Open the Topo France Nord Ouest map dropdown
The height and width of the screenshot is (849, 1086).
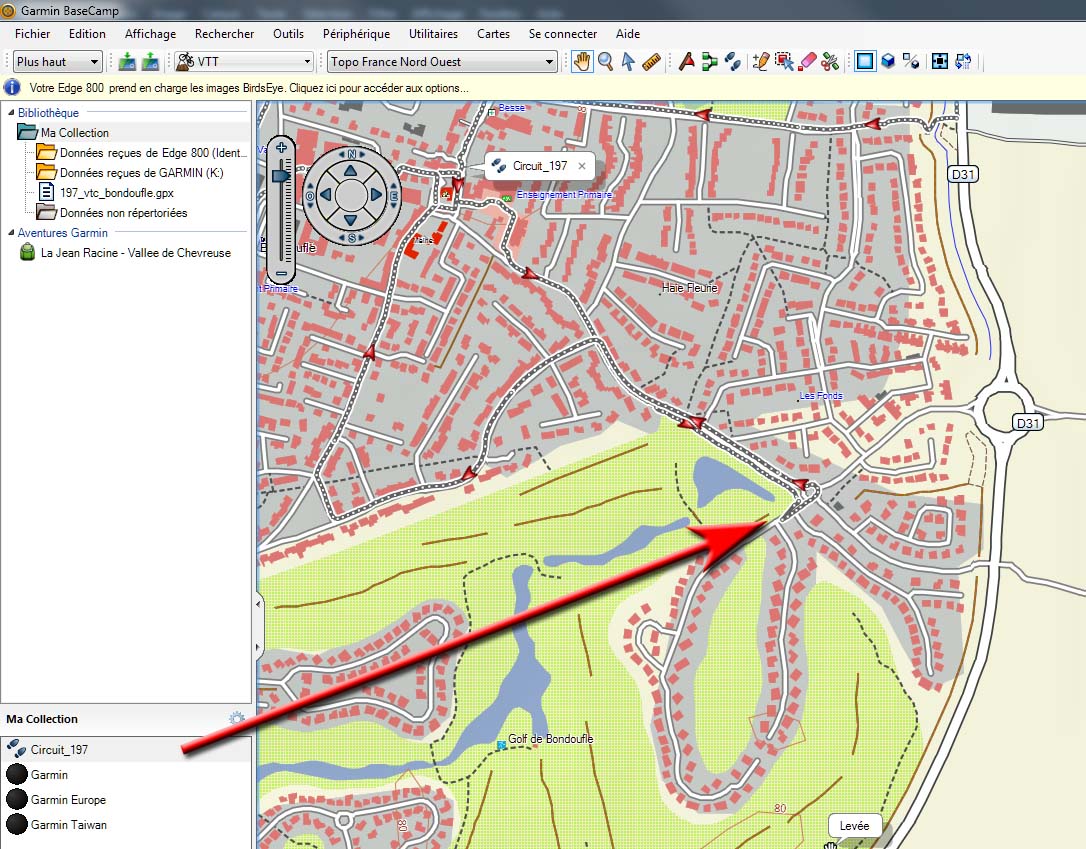point(442,62)
